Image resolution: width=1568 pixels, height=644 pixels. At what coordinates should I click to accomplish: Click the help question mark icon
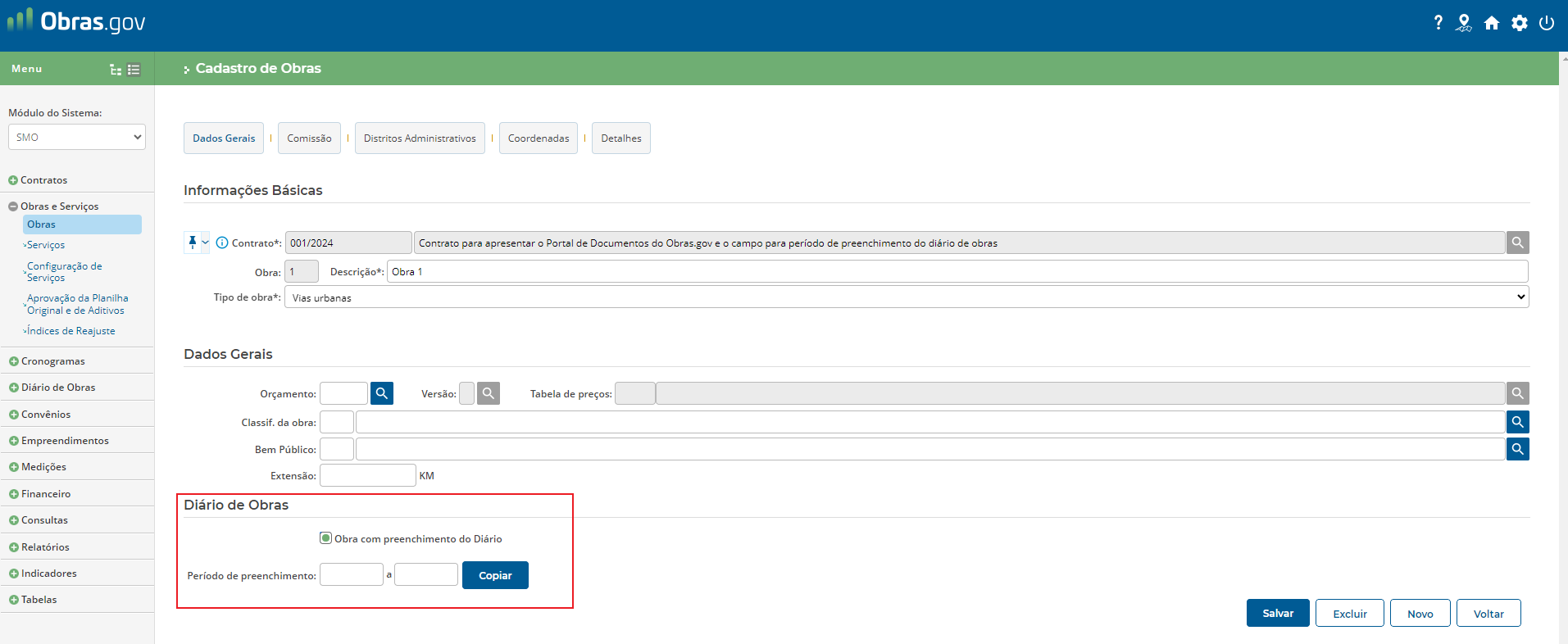(1438, 23)
